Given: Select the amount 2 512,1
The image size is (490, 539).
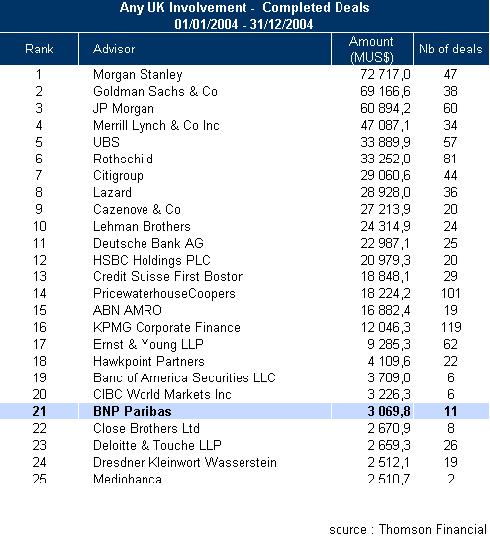Looking at the screenshot, I should click(389, 462).
